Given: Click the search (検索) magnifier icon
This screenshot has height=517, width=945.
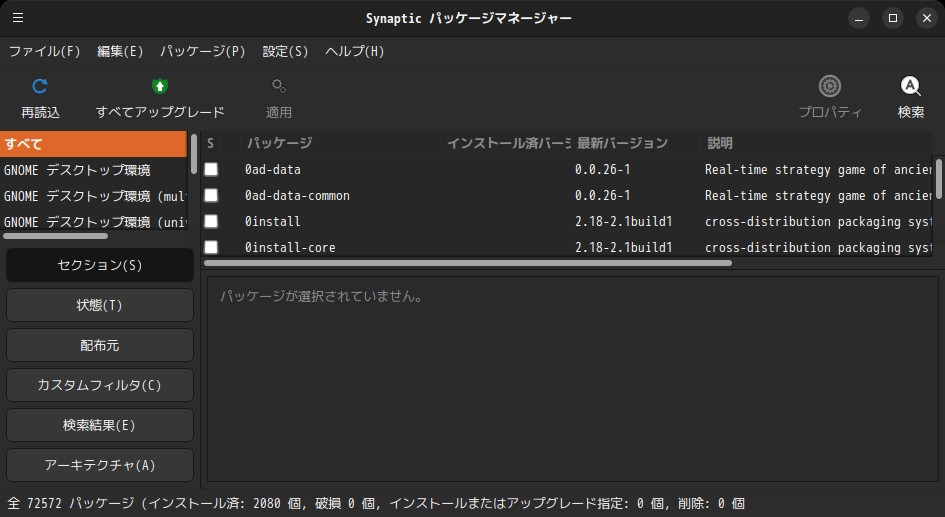Looking at the screenshot, I should (x=910, y=87).
